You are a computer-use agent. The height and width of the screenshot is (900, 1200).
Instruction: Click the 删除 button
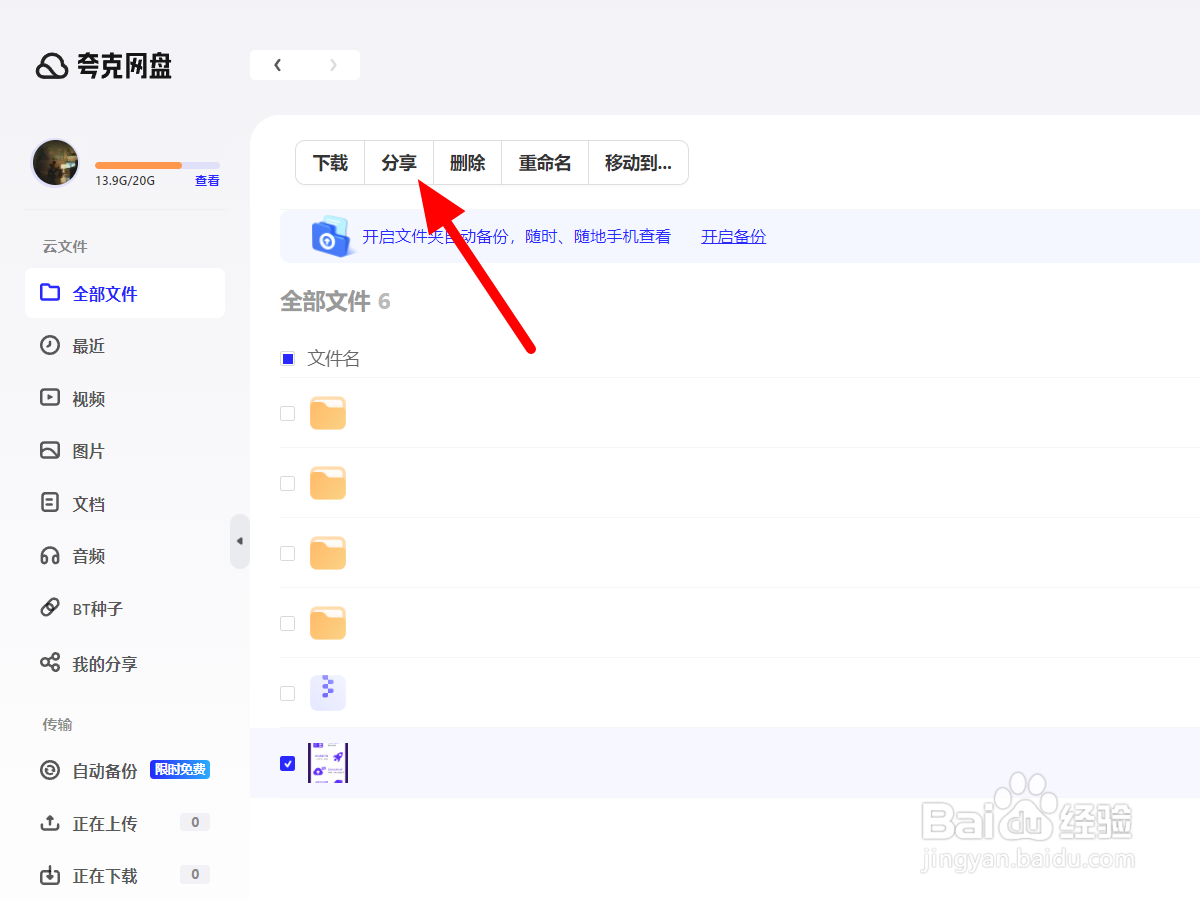click(467, 163)
